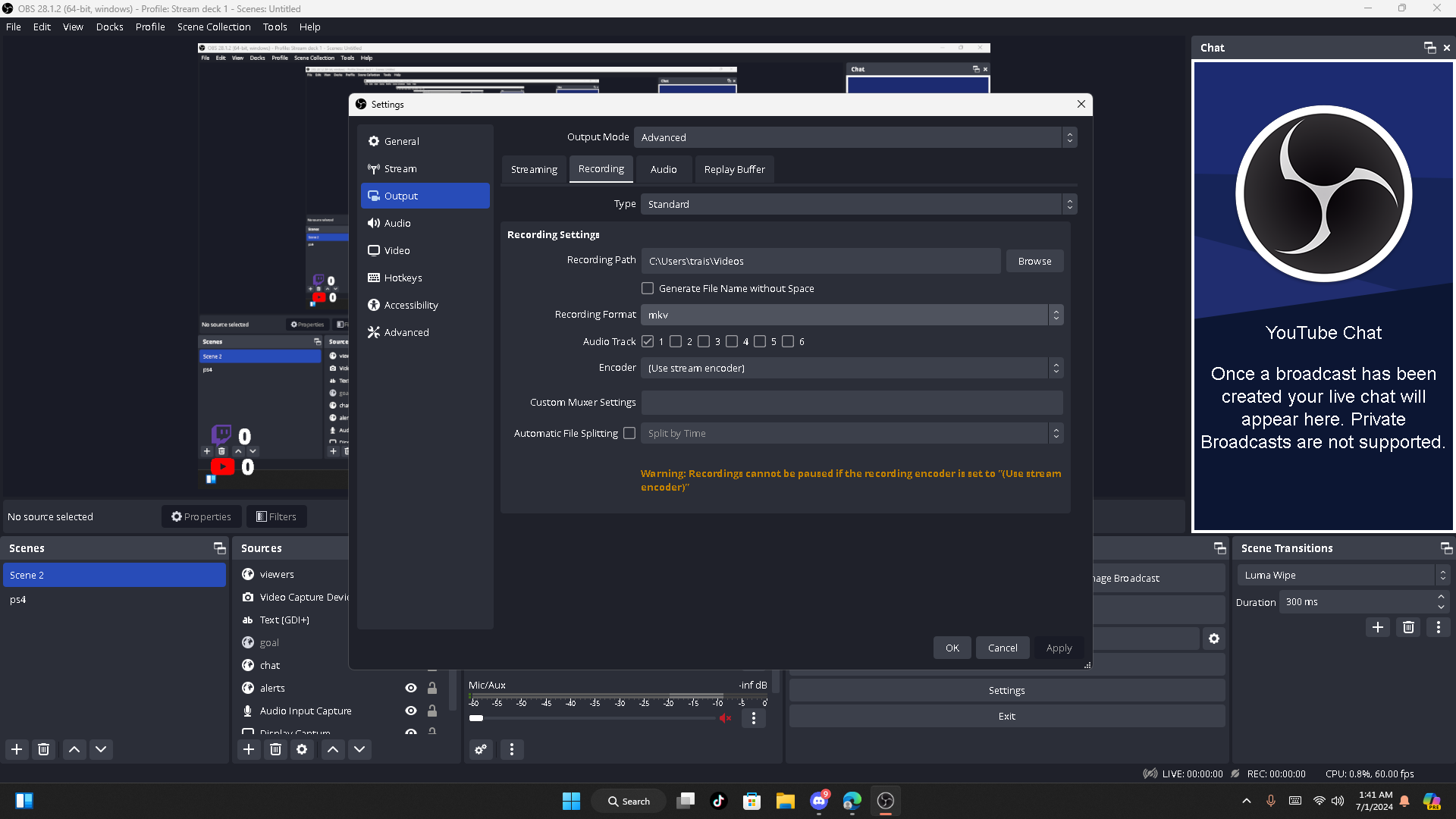Image resolution: width=1456 pixels, height=819 pixels.
Task: Open advanced audio properties gears icon
Action: click(x=481, y=749)
